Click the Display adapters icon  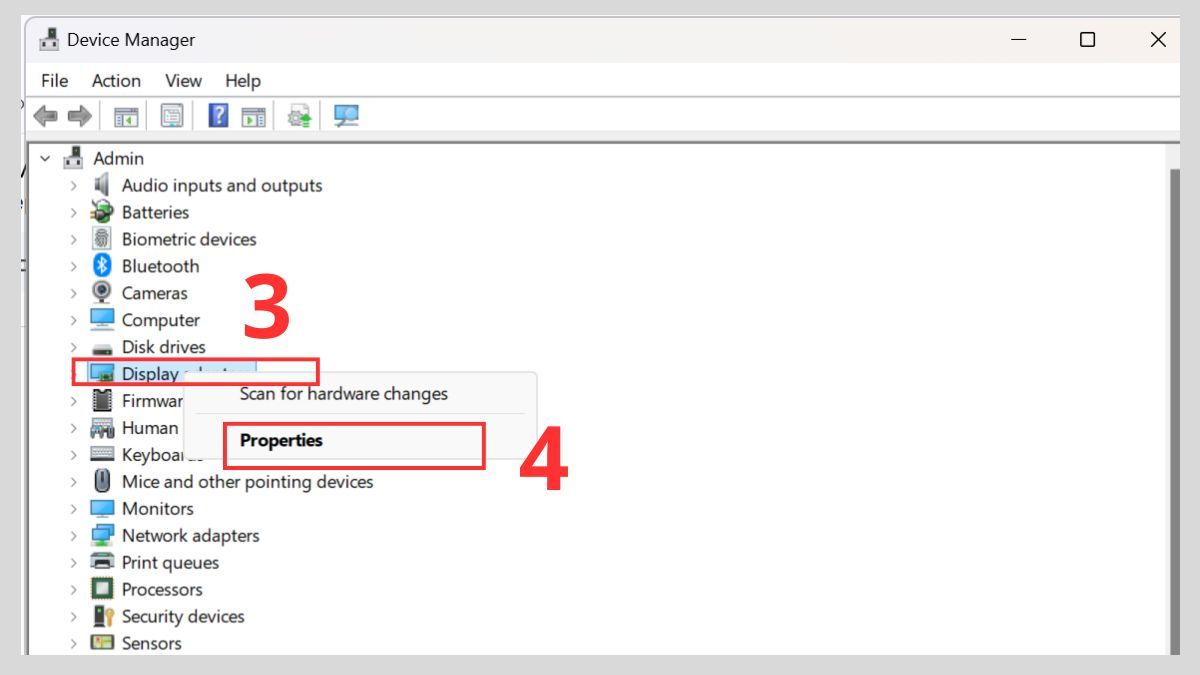102,374
